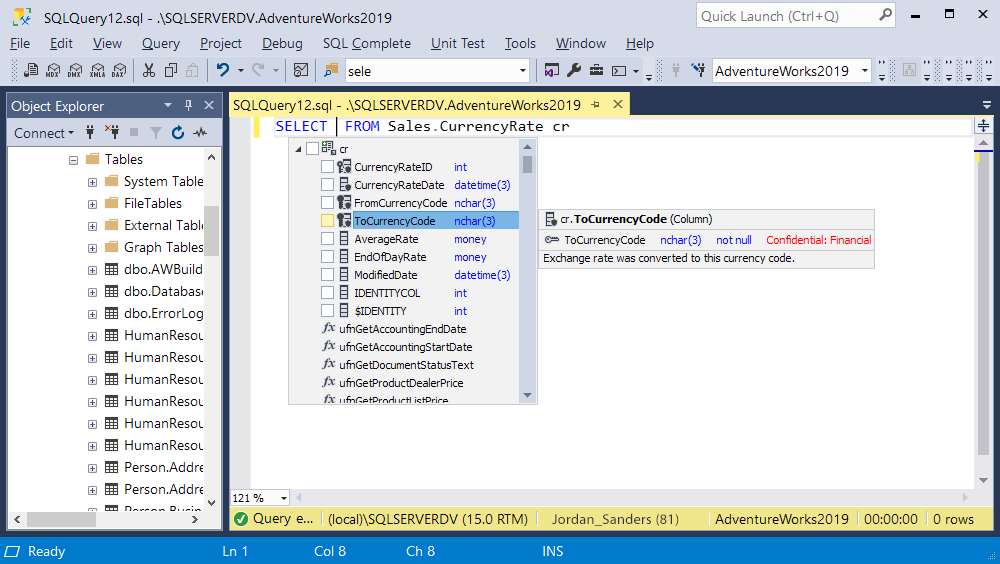Click the Change Connection plug icon in toolbar
1000x564 pixels.
[x=699, y=70]
